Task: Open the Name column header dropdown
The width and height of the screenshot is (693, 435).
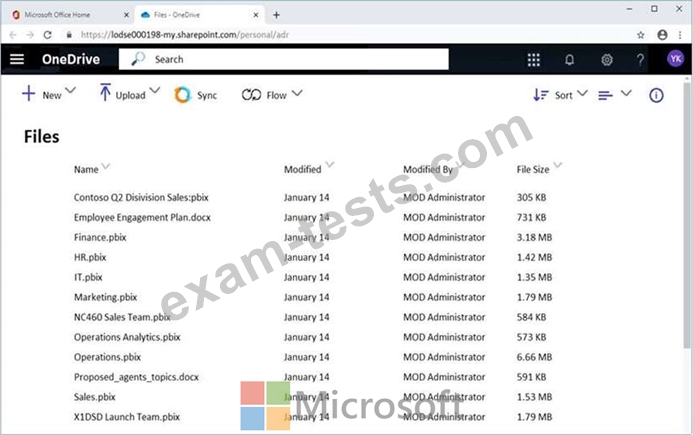Action: tap(106, 166)
